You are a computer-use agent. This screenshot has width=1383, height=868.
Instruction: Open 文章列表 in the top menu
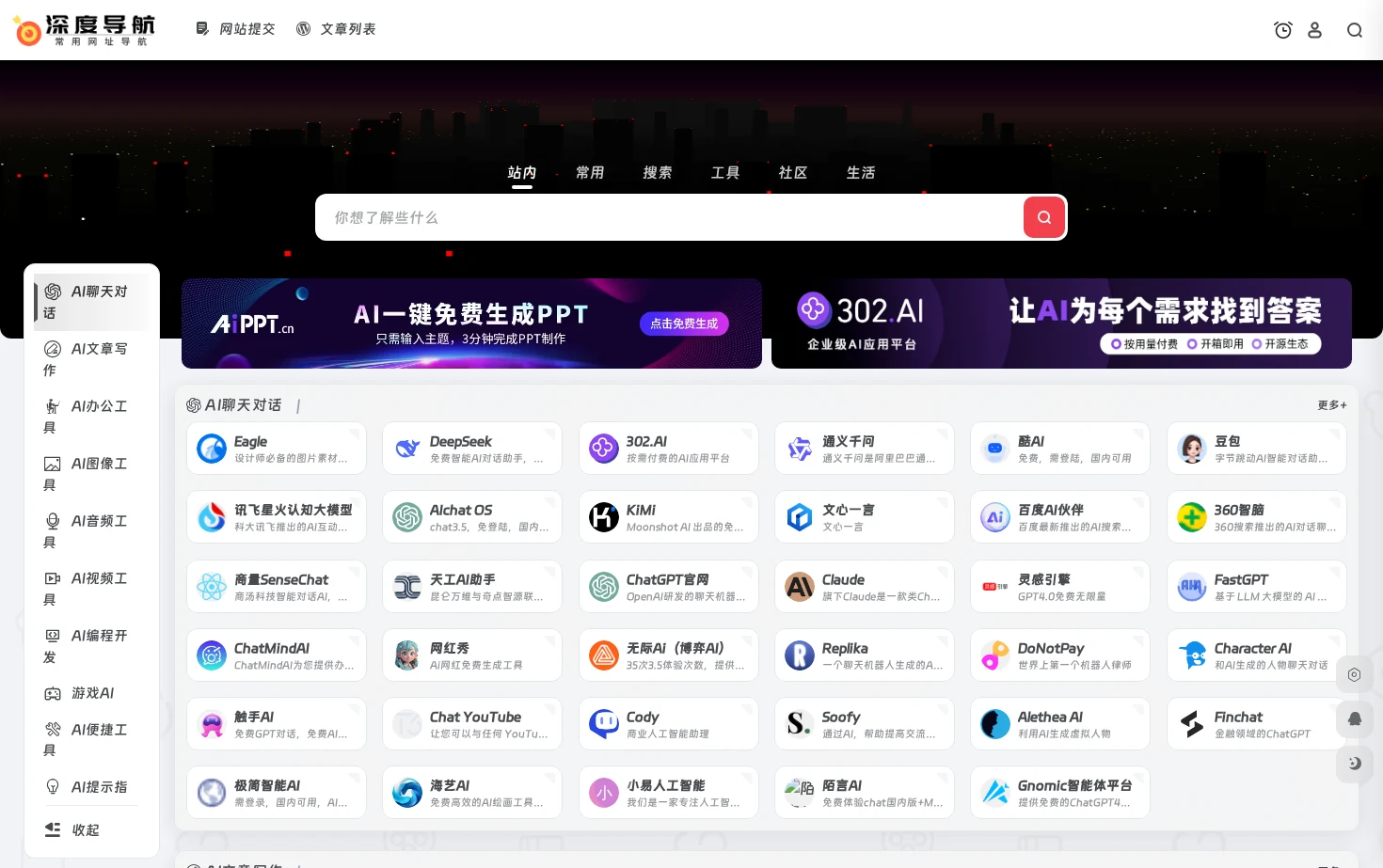336,29
